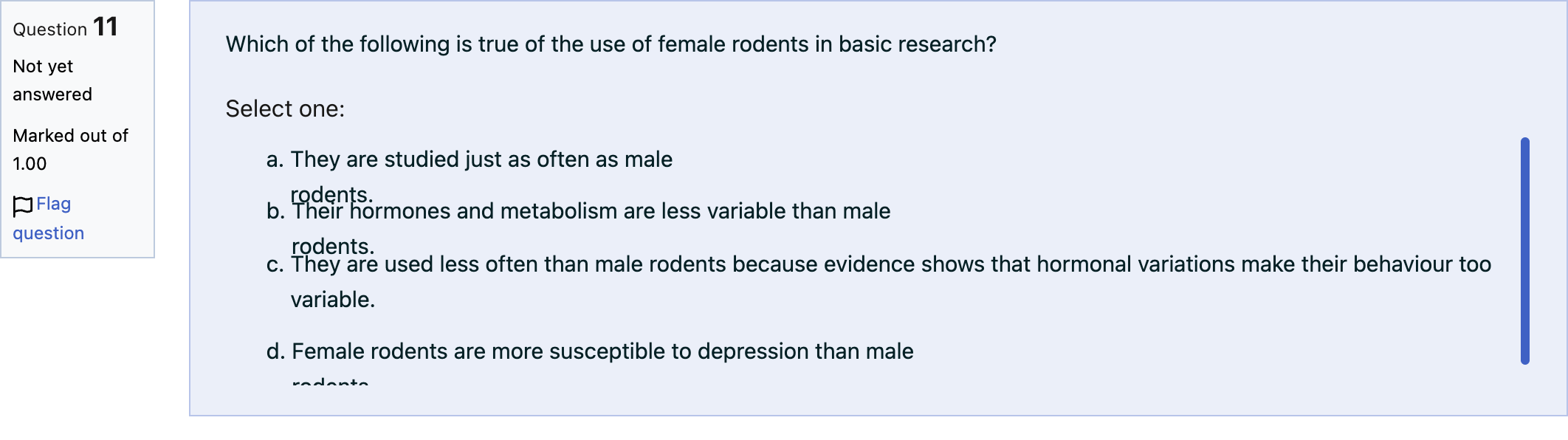Click the wrapped 'rodents.' under option a
Screen dimensions: 1568x440
tap(331, 194)
